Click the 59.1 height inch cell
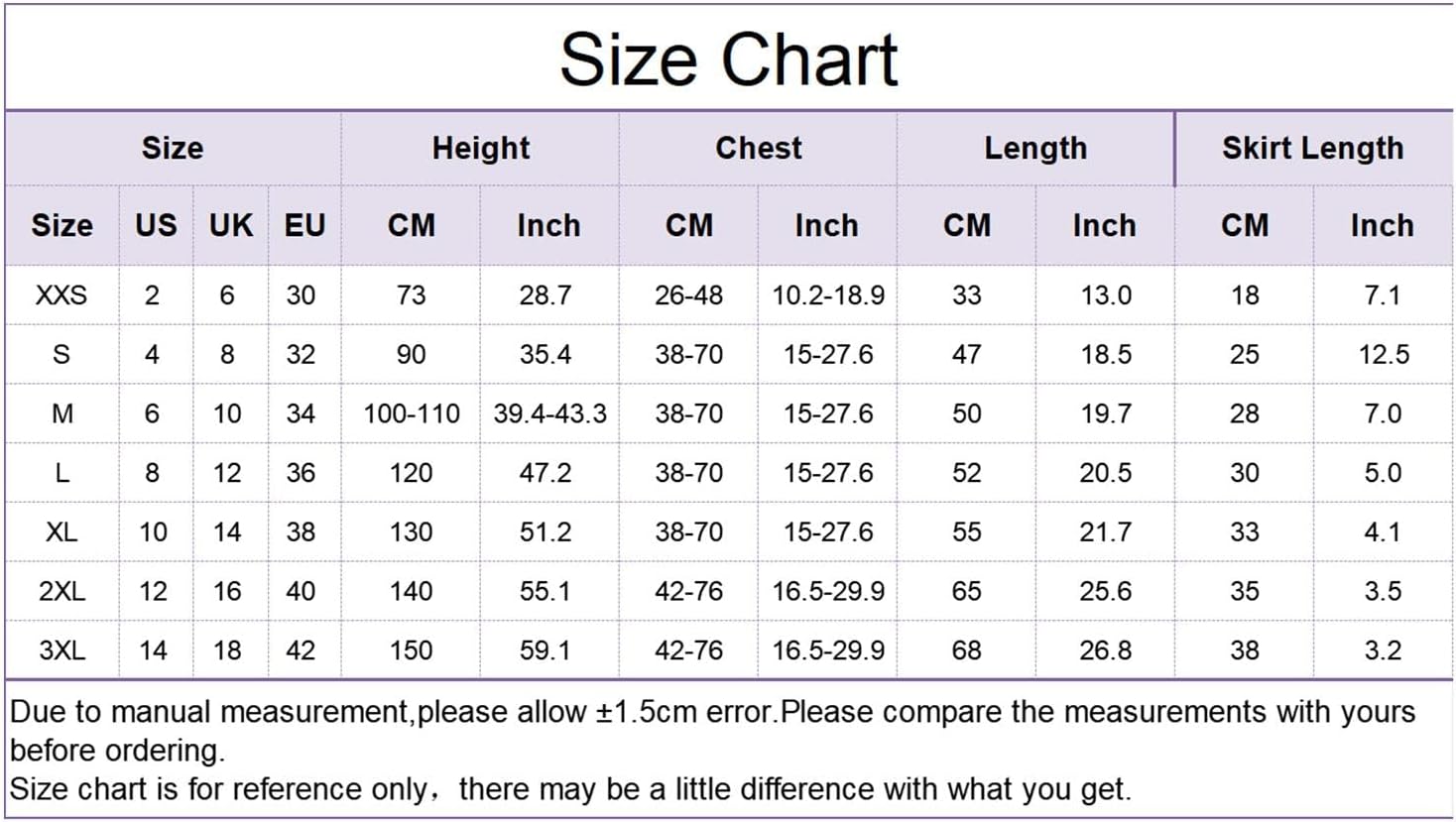 (x=546, y=650)
